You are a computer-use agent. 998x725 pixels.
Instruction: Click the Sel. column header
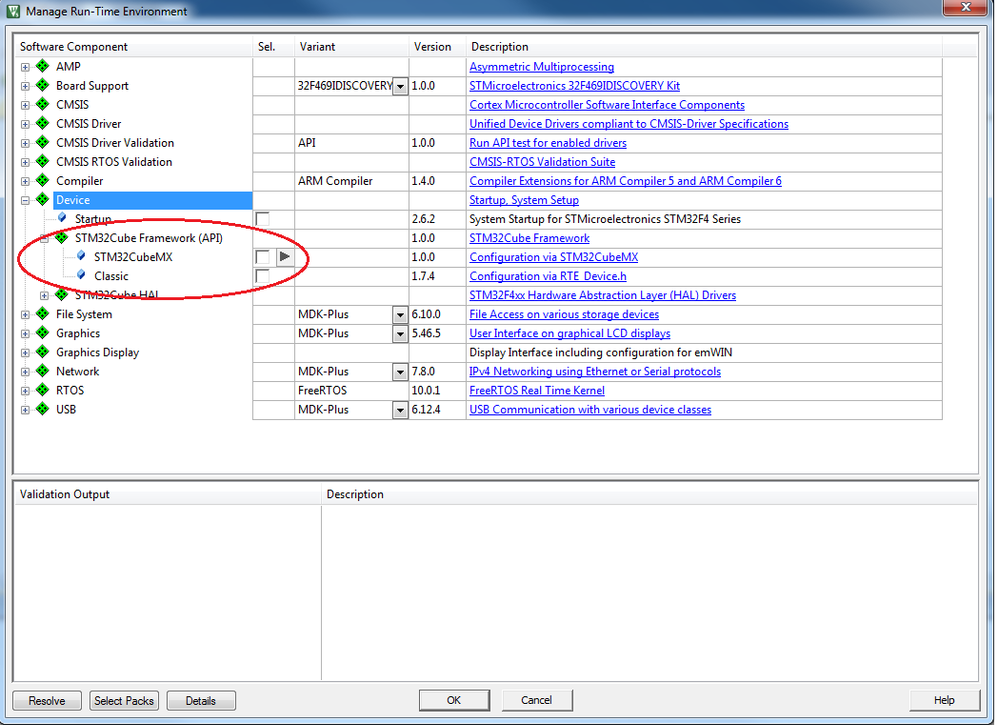(x=274, y=46)
